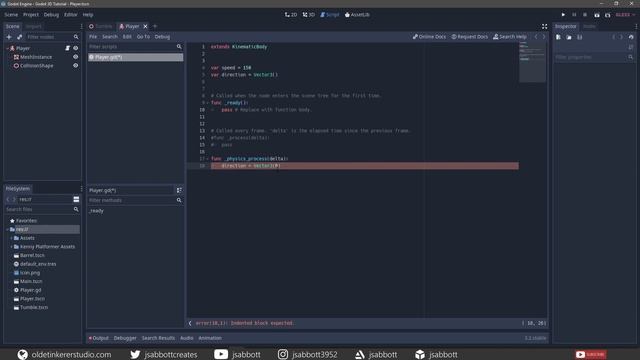640x360 pixels.
Task: Open the Editor menu
Action: pos(70,15)
